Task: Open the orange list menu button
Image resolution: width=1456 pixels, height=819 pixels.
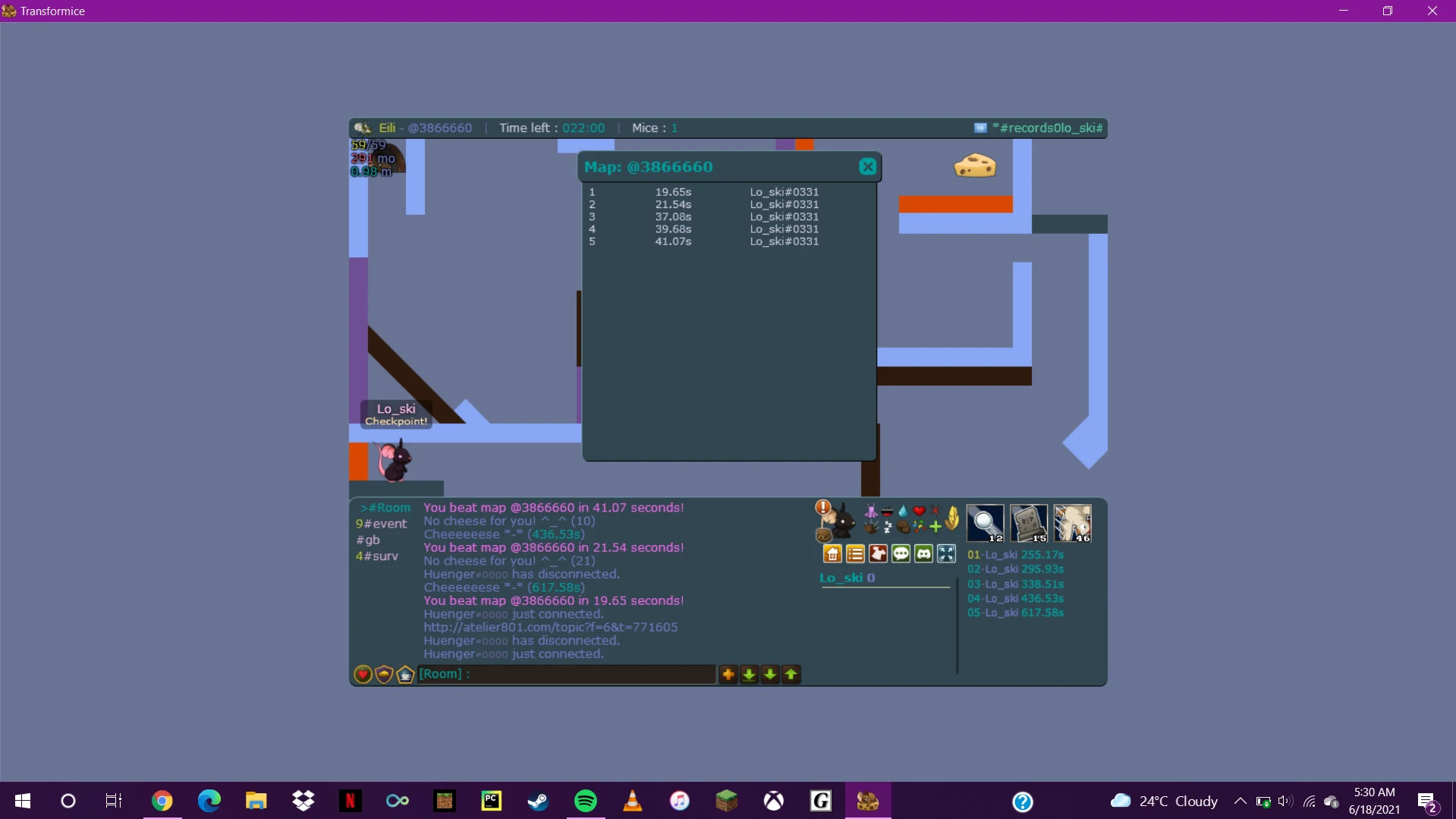Action: coord(855,554)
